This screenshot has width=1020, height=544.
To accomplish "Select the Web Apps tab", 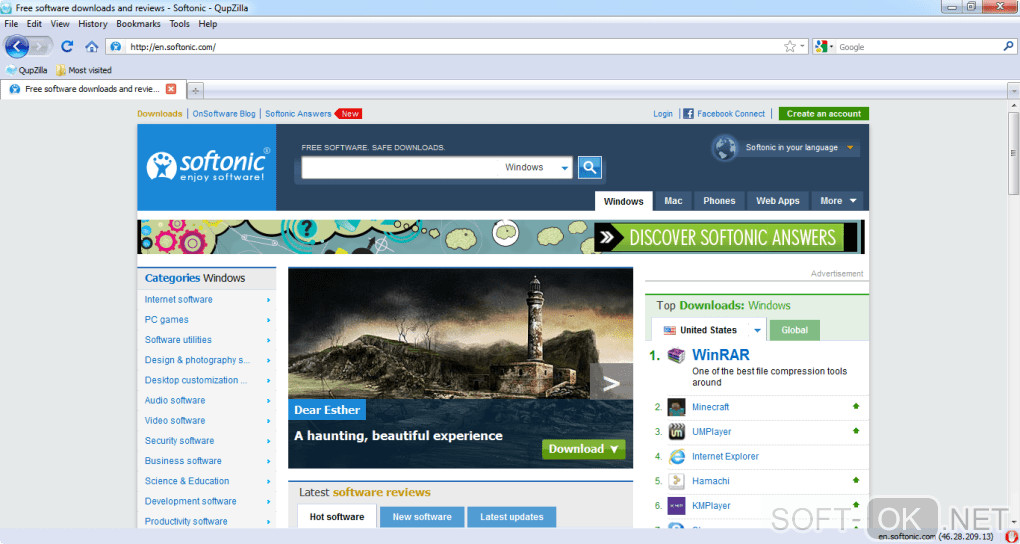I will coord(777,201).
